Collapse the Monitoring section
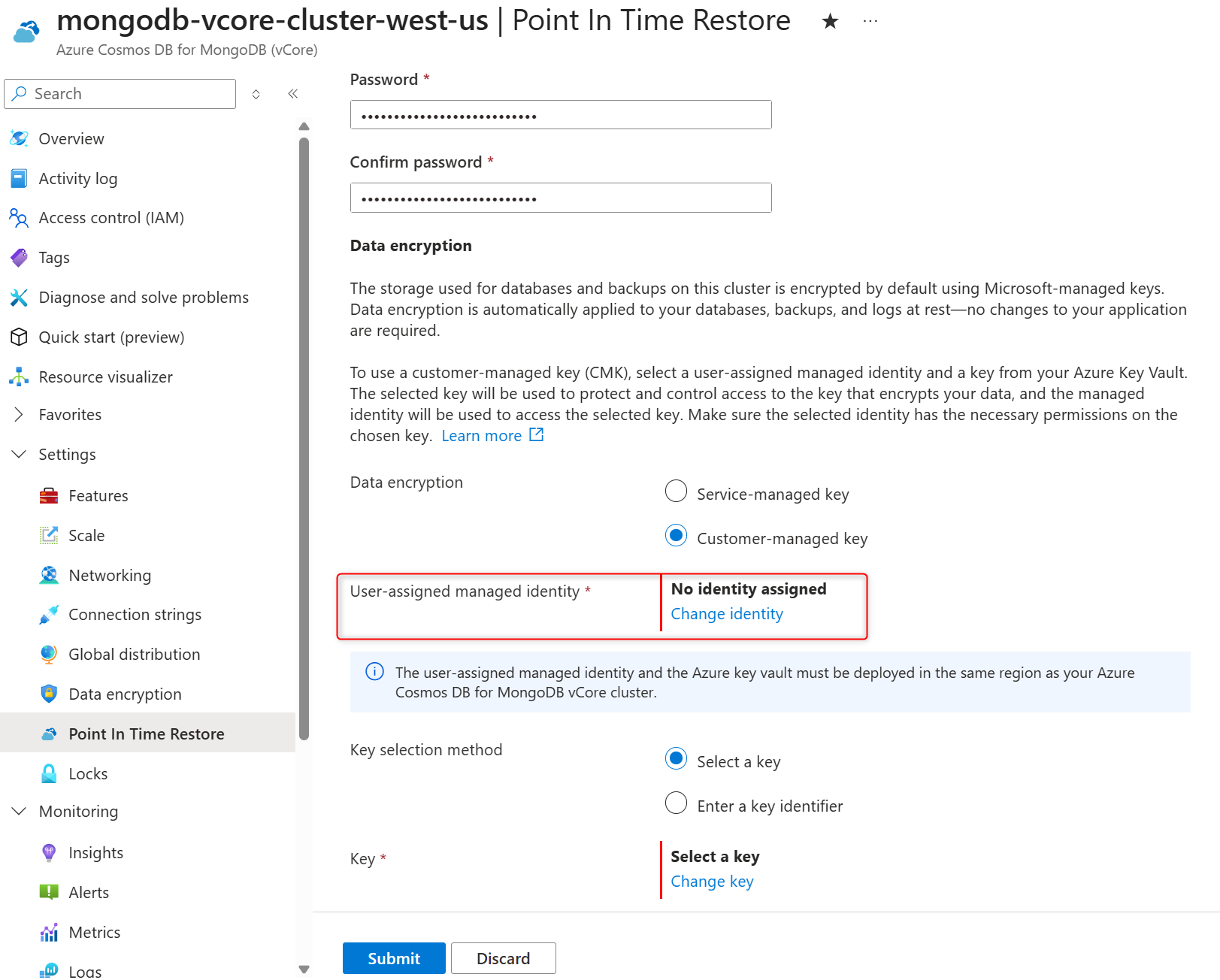The height and width of the screenshot is (980, 1220). click(19, 812)
